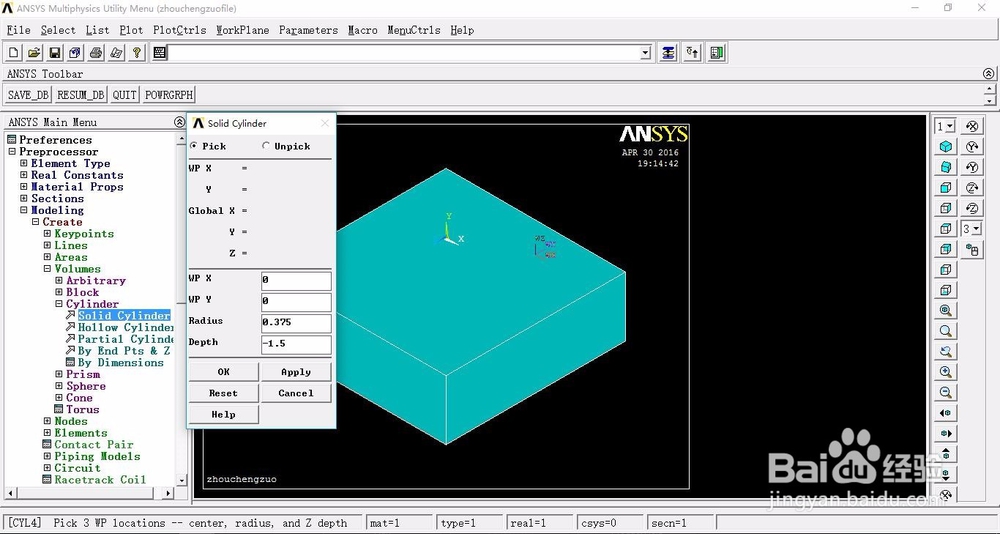Open the Contact Manager icon
This screenshot has height=534, width=1000.
pyautogui.click(x=716, y=52)
